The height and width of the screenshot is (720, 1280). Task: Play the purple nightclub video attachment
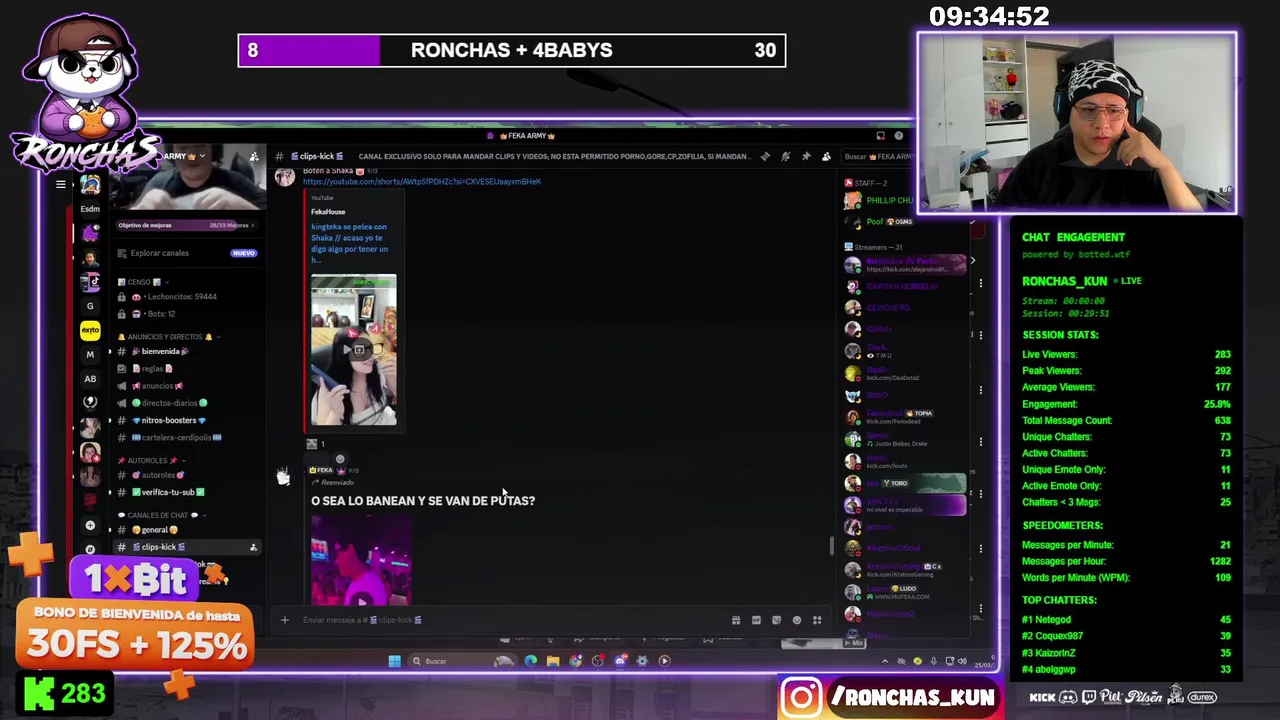pos(361,560)
